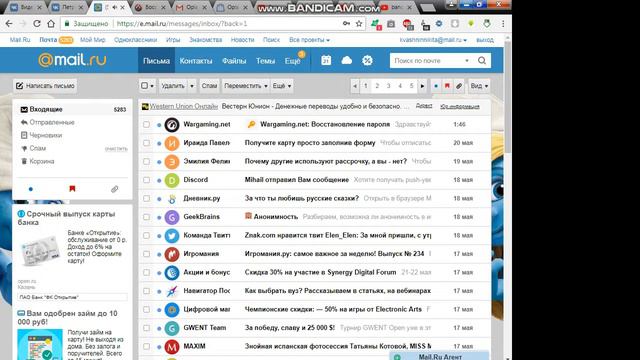Go to previous page of letters
This screenshot has width=640, height=360.
pyautogui.click(x=355, y=86)
